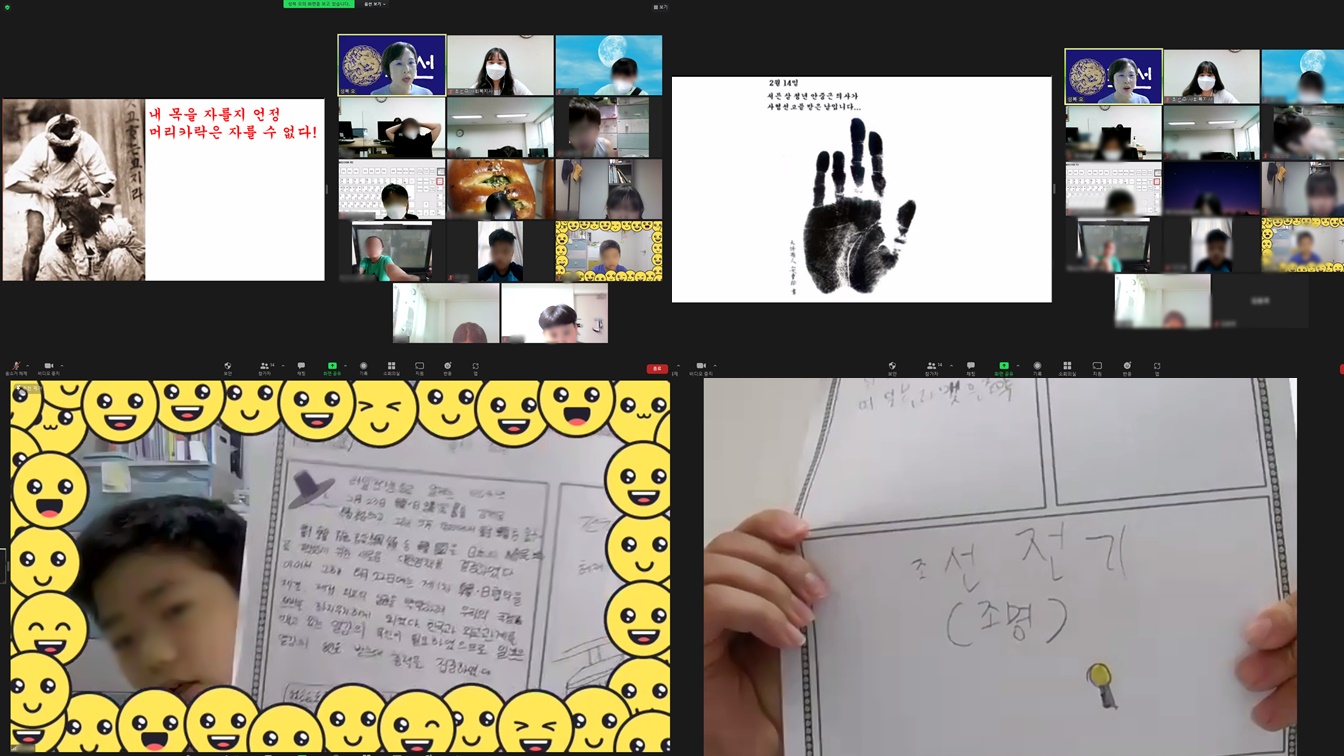Open the Chat icon in the left toolbar
The width and height of the screenshot is (1344, 756).
pos(301,367)
